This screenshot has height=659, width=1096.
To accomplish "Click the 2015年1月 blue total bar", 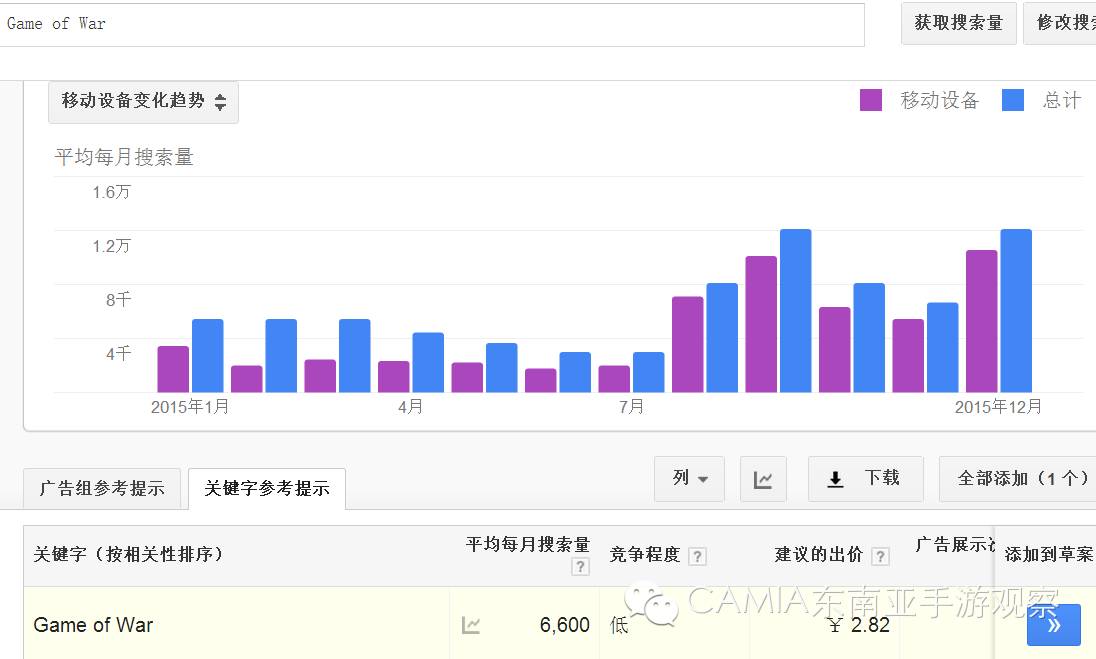I will tap(208, 356).
